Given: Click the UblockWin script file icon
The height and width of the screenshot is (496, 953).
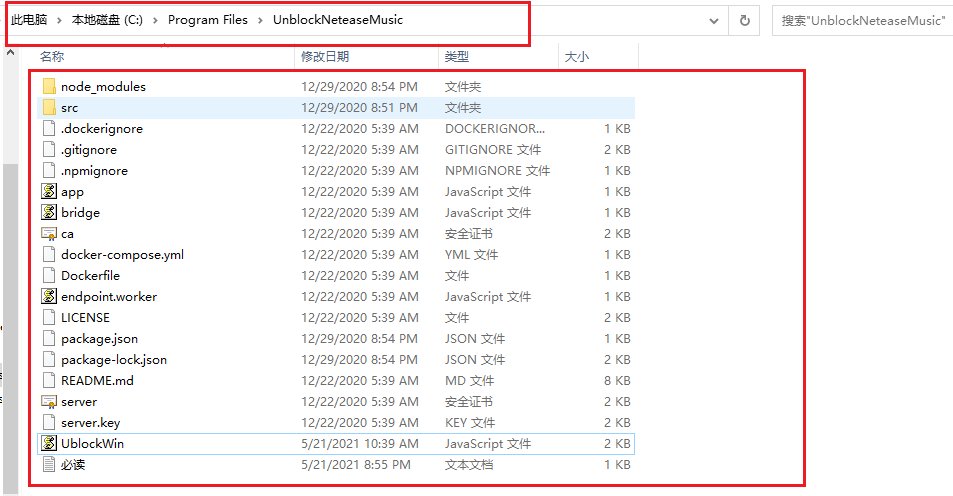Looking at the screenshot, I should click(49, 443).
